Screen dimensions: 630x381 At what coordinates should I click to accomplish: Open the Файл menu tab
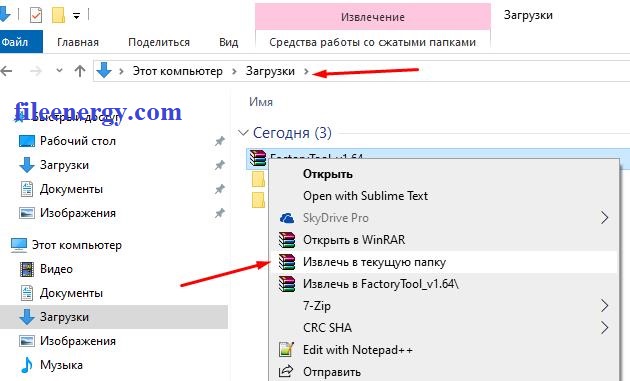coord(21,42)
